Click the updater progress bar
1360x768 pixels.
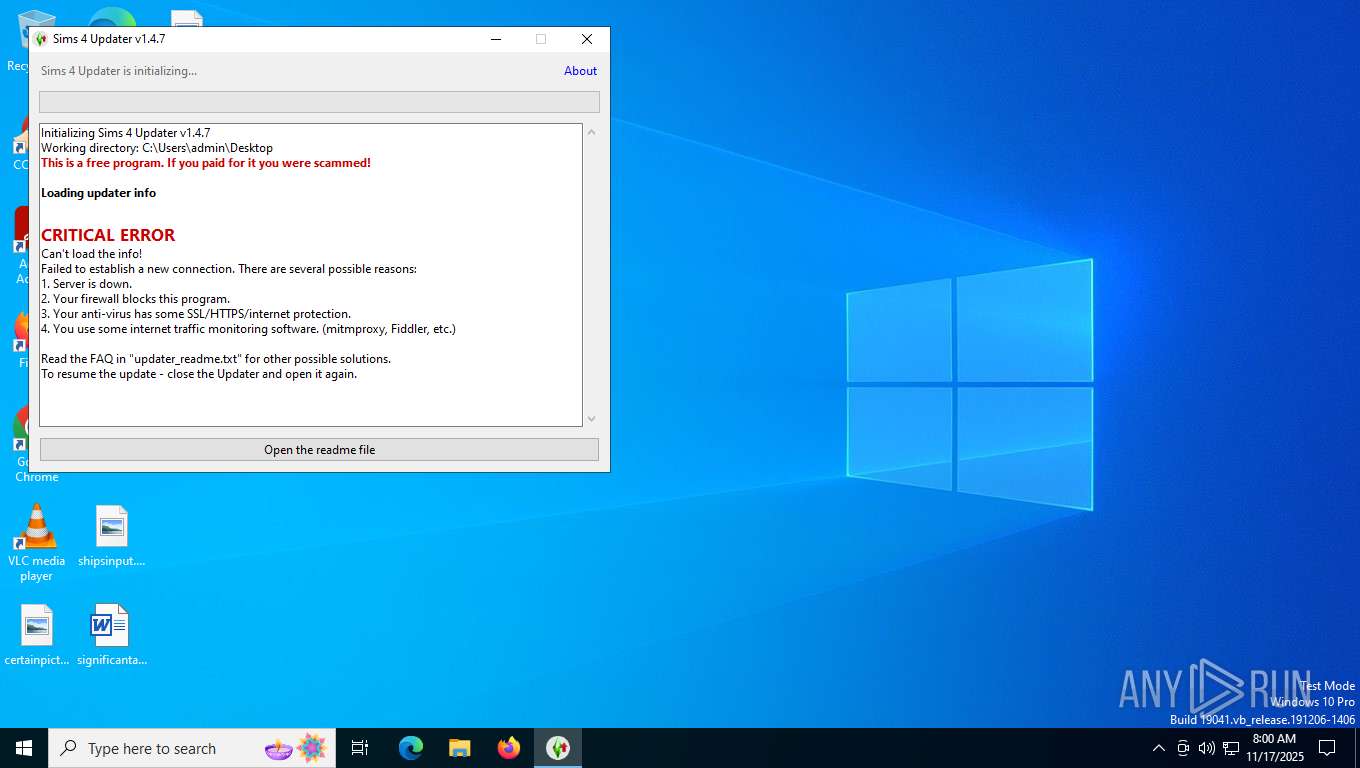(x=319, y=102)
